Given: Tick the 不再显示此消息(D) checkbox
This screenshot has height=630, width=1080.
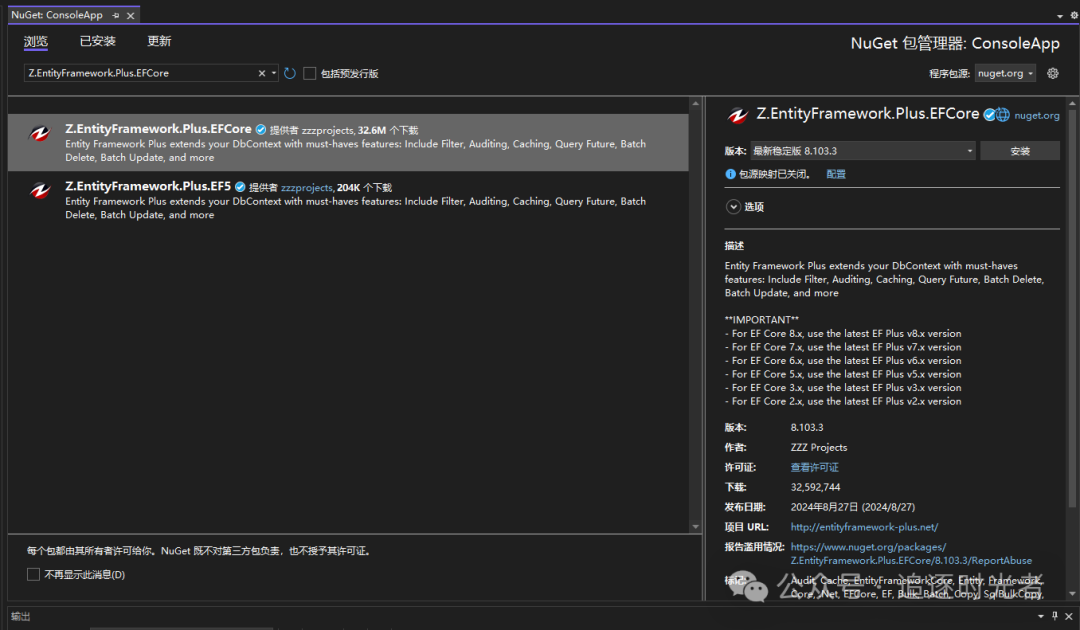Looking at the screenshot, I should (33, 574).
